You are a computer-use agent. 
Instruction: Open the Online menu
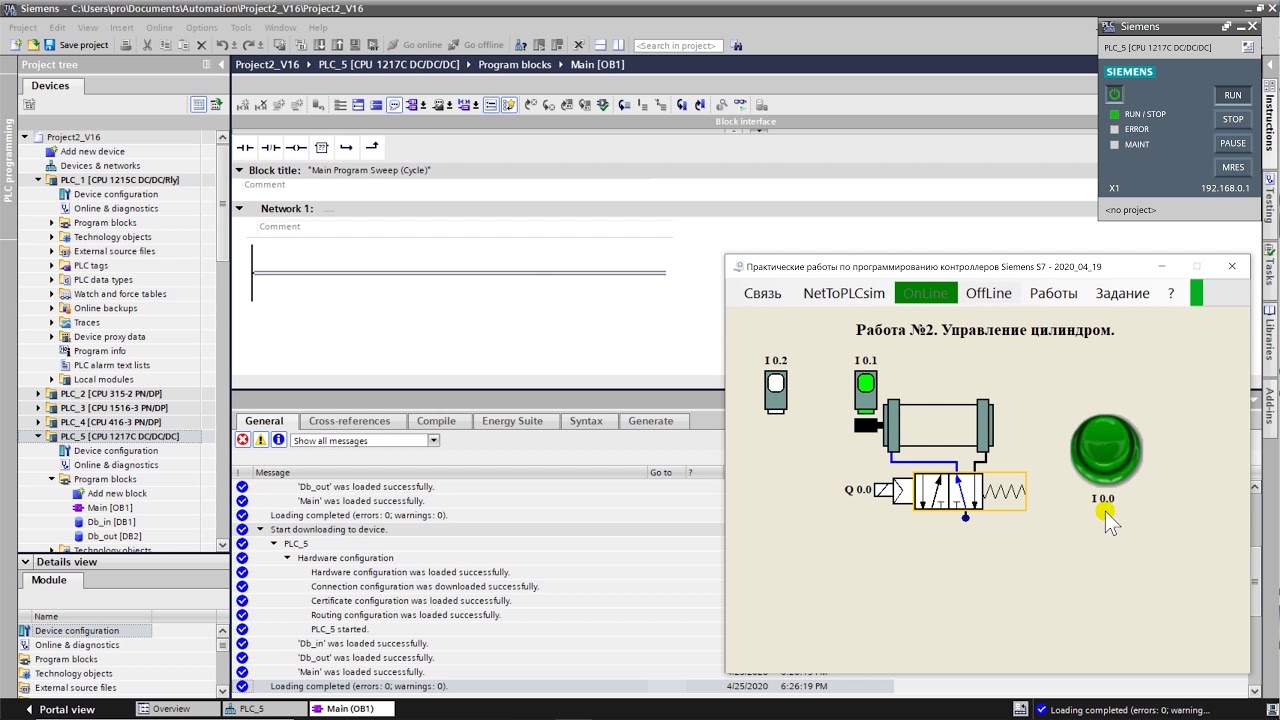click(x=159, y=28)
